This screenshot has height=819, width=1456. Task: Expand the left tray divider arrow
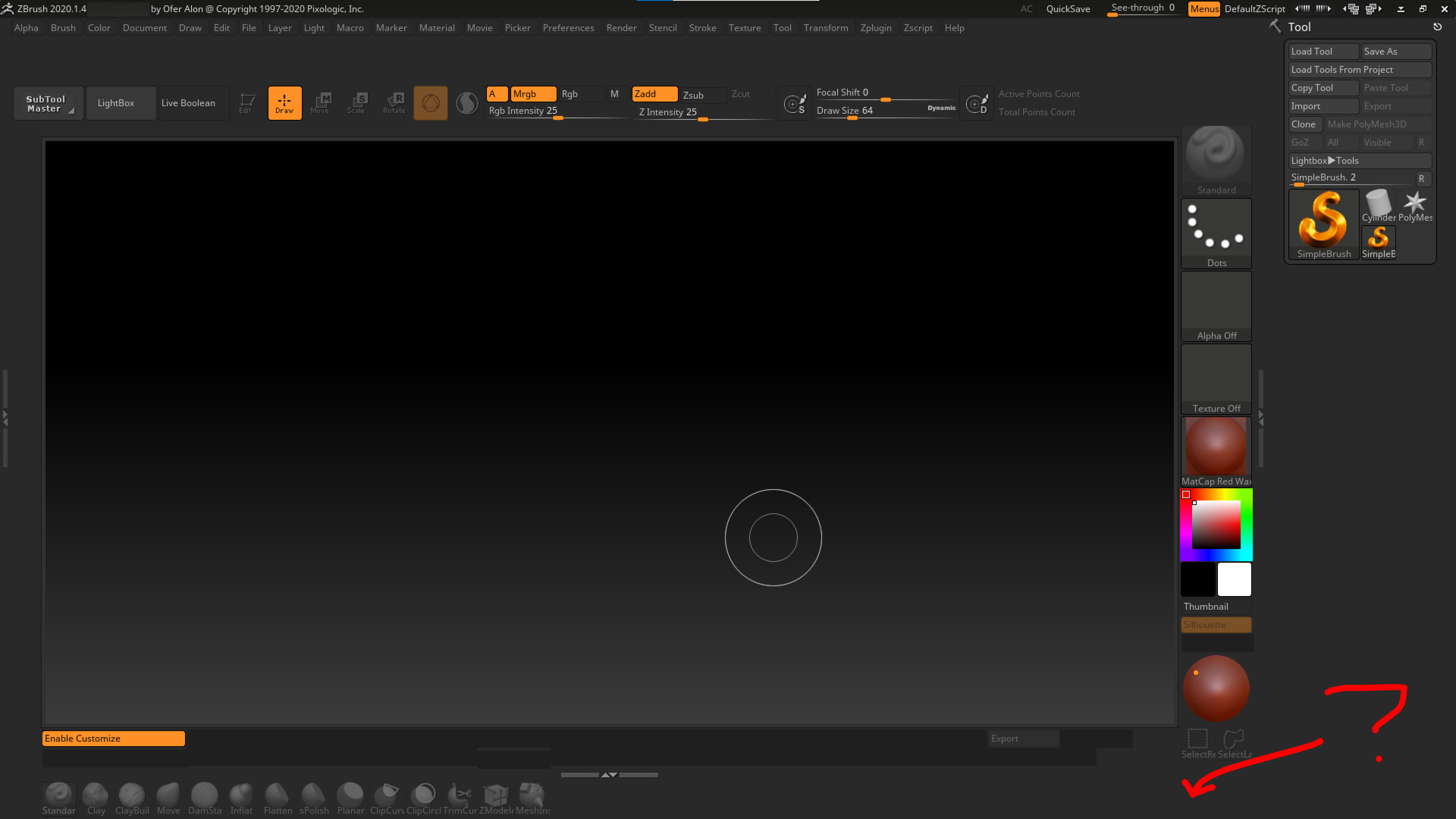[x=5, y=419]
